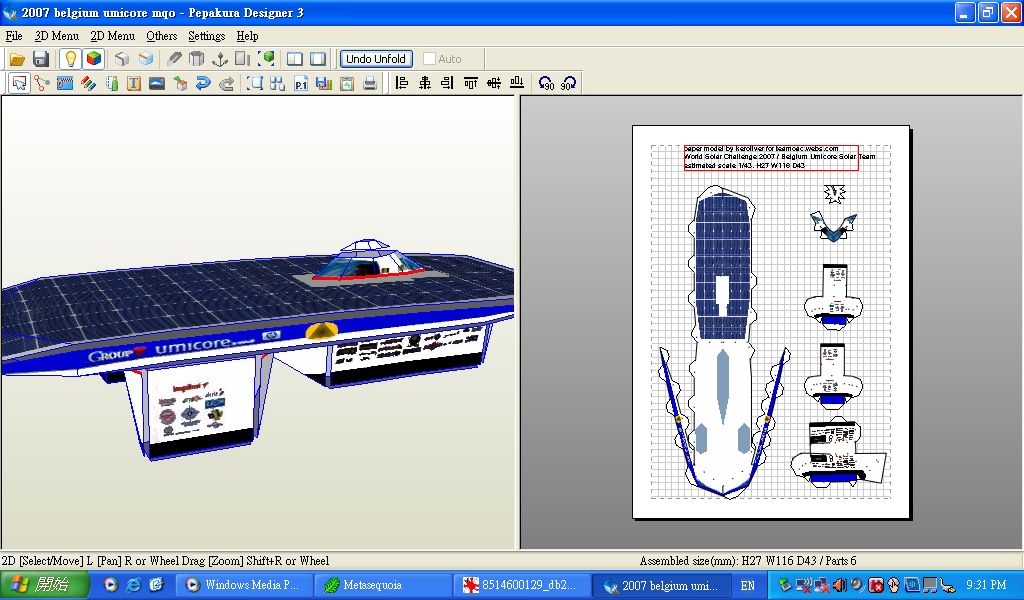This screenshot has width=1024, height=600.
Task: Open the Settings menu
Action: [x=206, y=36]
